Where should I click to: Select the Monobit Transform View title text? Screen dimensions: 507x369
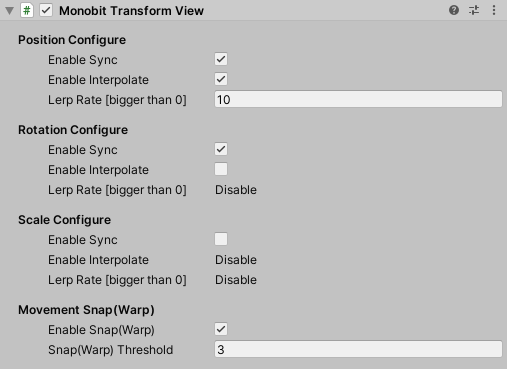(131, 11)
